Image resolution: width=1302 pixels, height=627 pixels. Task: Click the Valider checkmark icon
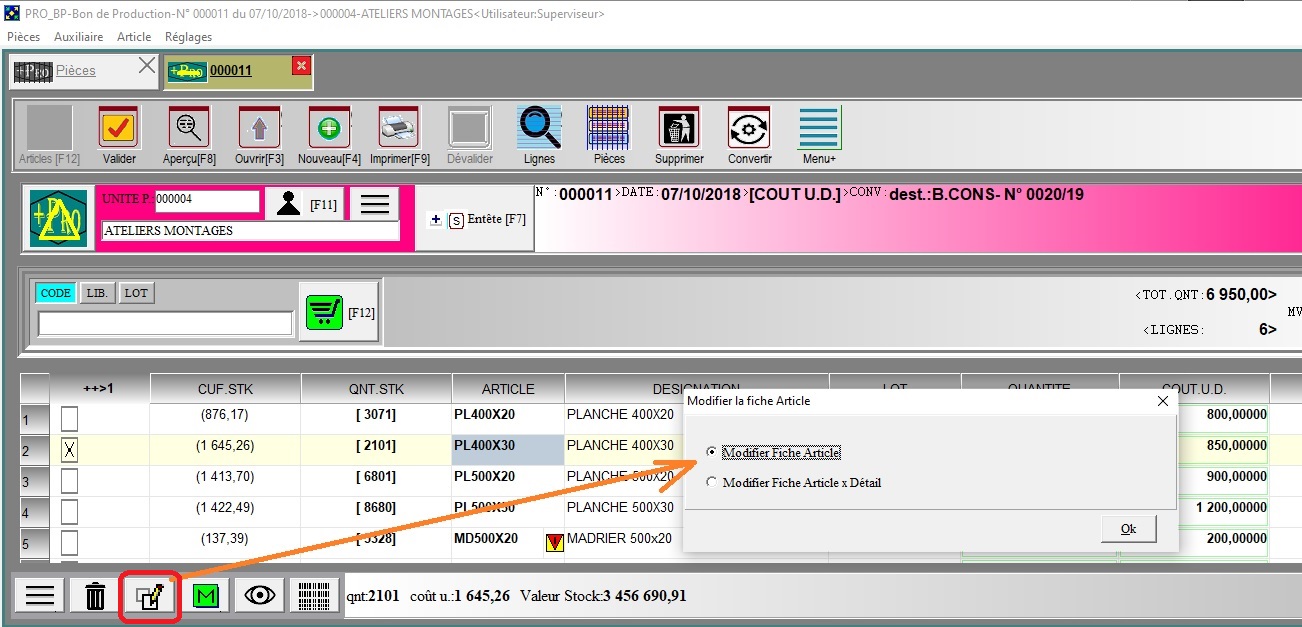tap(119, 128)
